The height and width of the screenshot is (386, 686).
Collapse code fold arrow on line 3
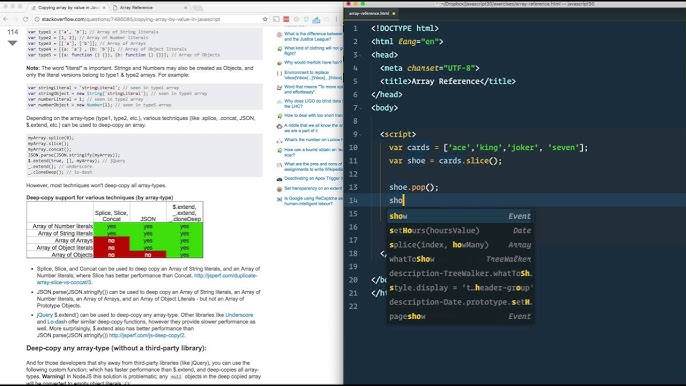[x=361, y=55]
